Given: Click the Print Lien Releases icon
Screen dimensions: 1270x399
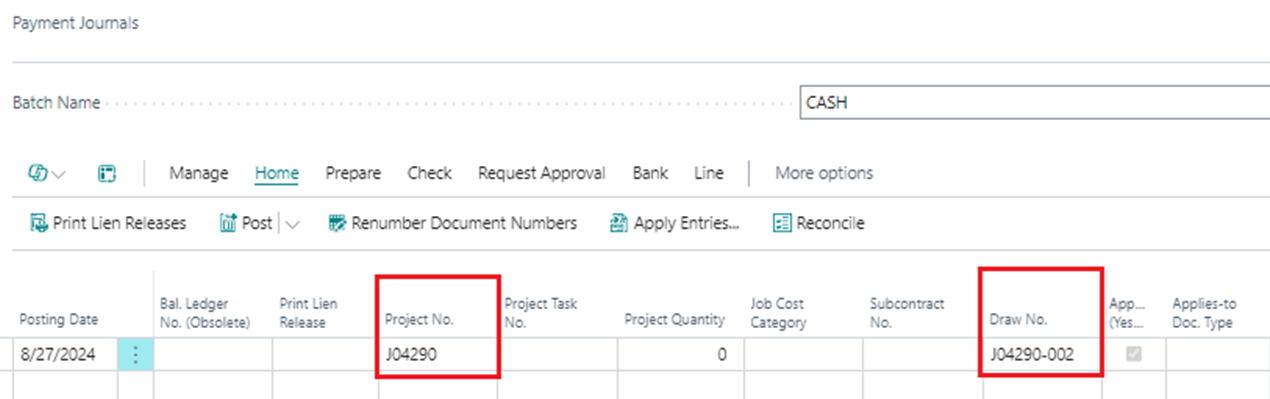Looking at the screenshot, I should click(39, 223).
